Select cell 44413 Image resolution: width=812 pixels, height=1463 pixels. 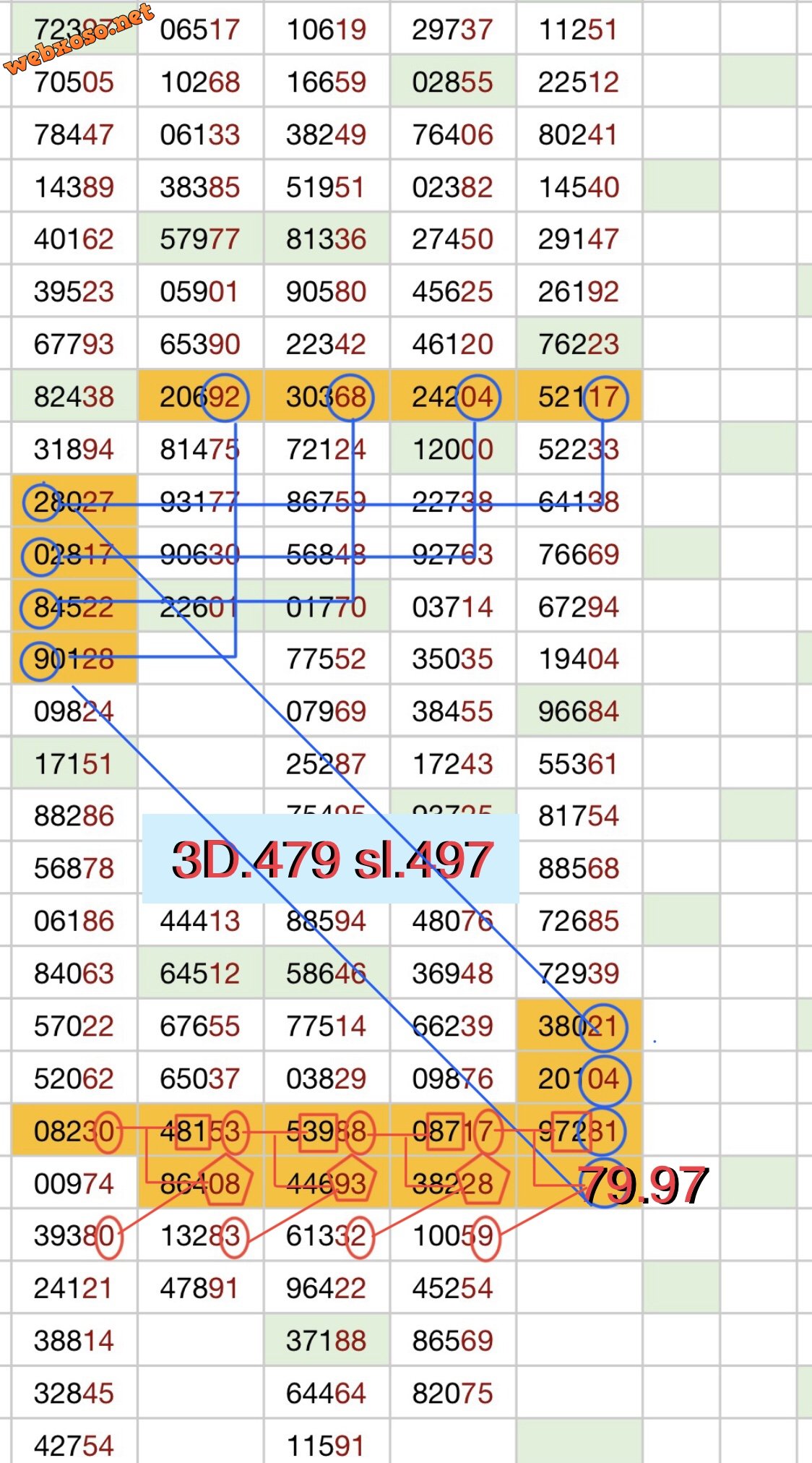coord(200,921)
